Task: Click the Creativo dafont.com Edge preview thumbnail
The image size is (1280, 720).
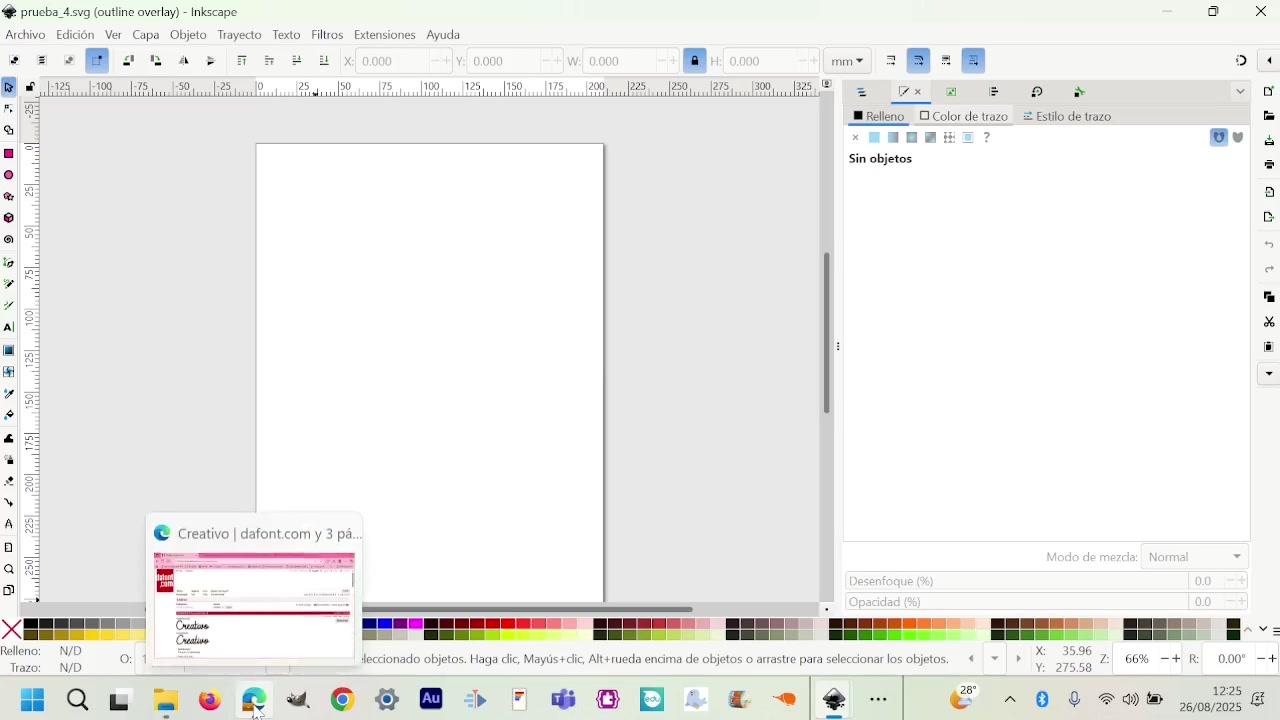Action: (254, 605)
